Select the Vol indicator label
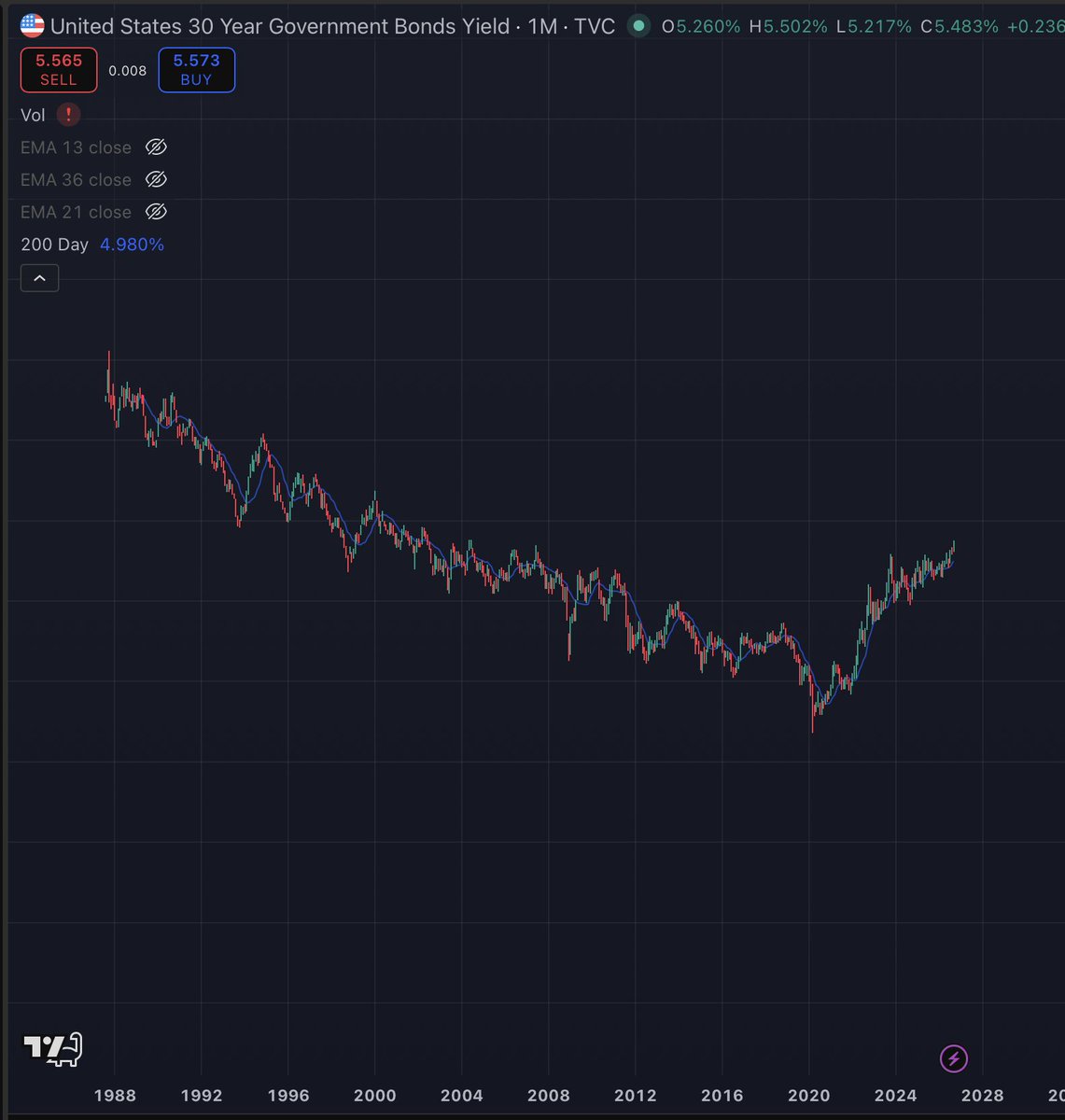 click(33, 115)
